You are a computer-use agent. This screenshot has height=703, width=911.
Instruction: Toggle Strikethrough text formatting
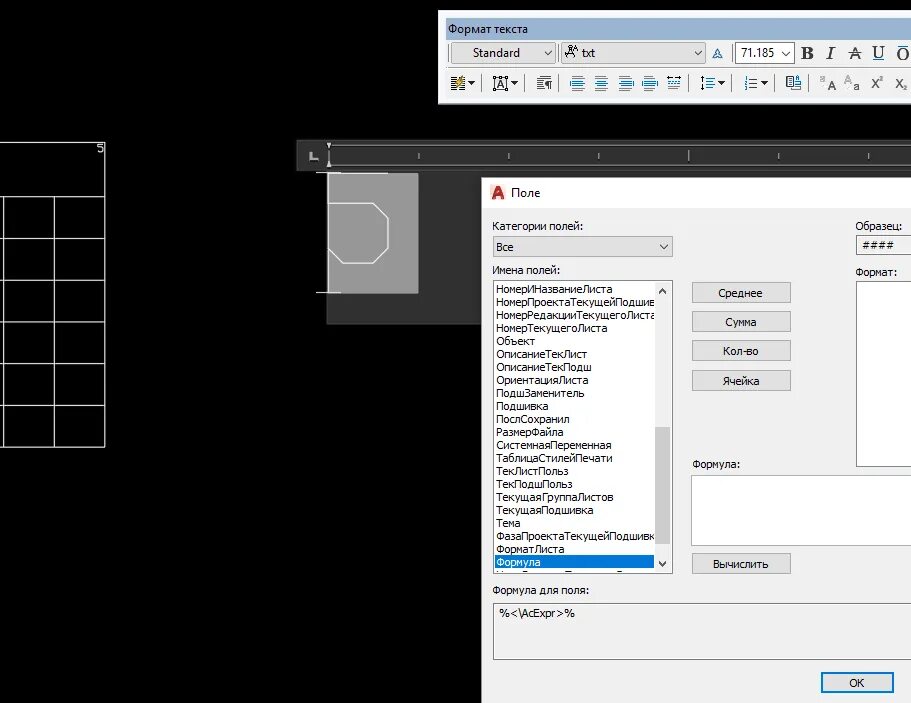855,53
